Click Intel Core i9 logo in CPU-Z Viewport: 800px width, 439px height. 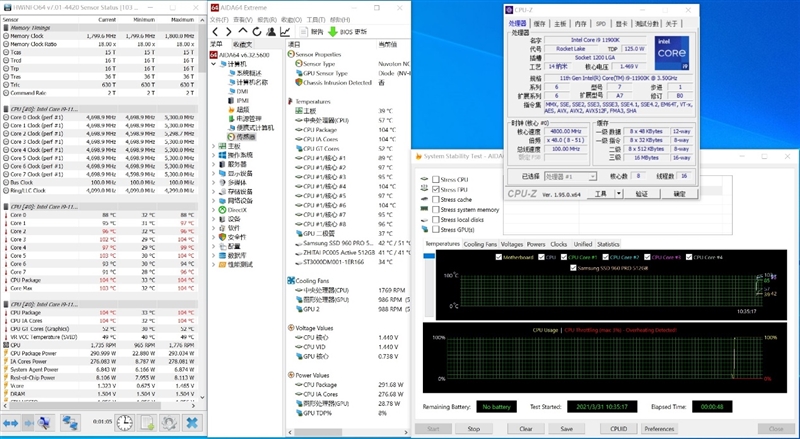(x=671, y=53)
